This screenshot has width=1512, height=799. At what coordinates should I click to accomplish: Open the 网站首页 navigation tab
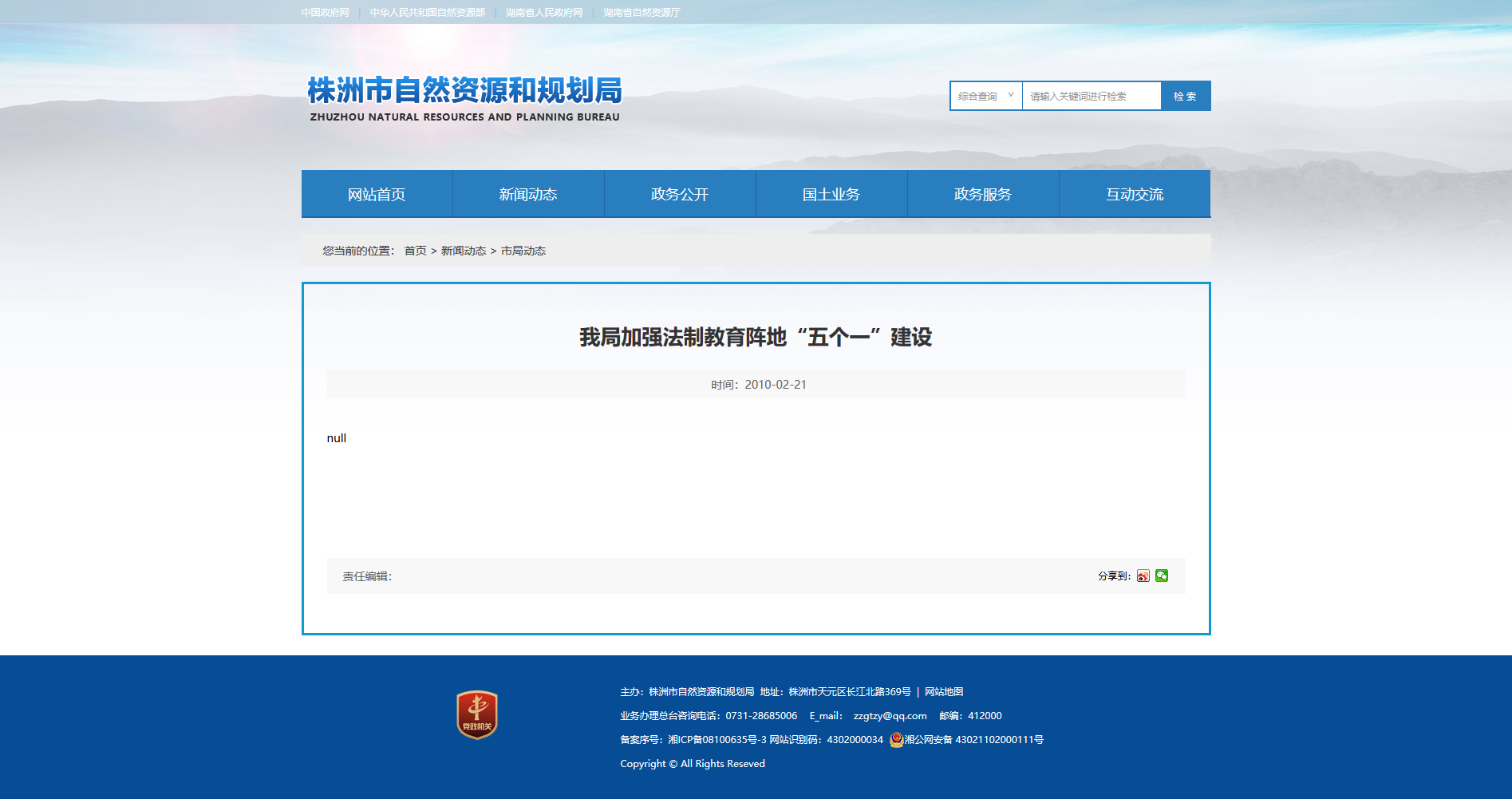pos(377,194)
